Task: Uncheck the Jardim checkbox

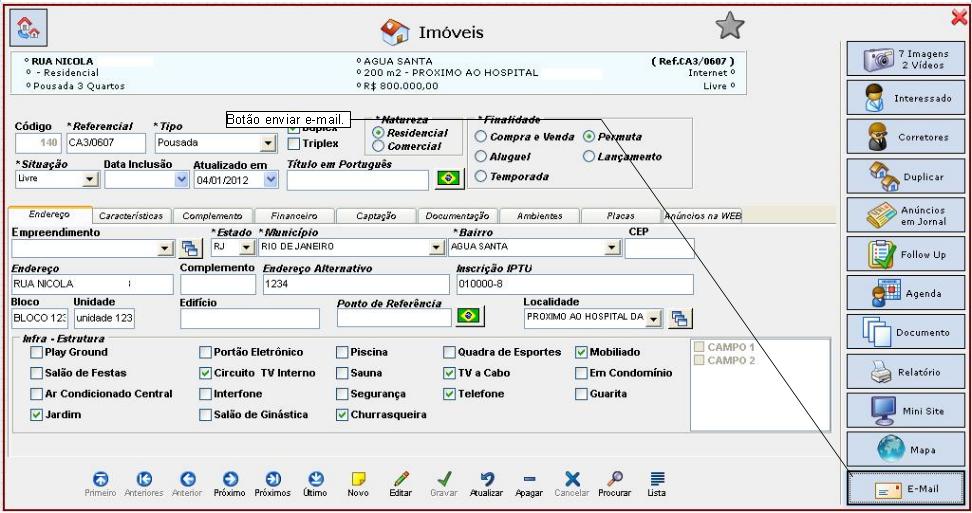Action: 37,414
